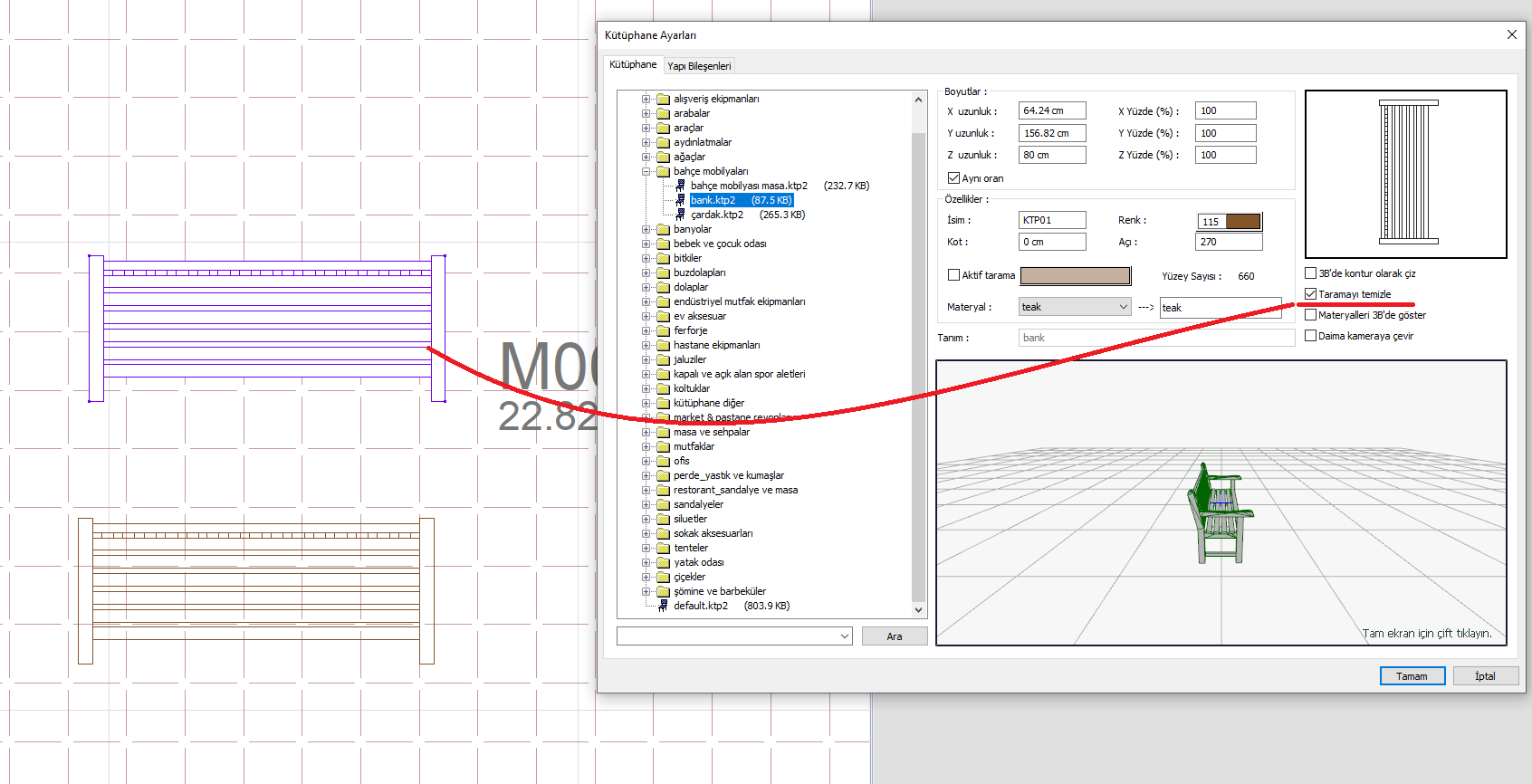Viewport: 1532px width, 784px height.
Task: Click the bank.ktp2 file icon
Action: (x=681, y=200)
